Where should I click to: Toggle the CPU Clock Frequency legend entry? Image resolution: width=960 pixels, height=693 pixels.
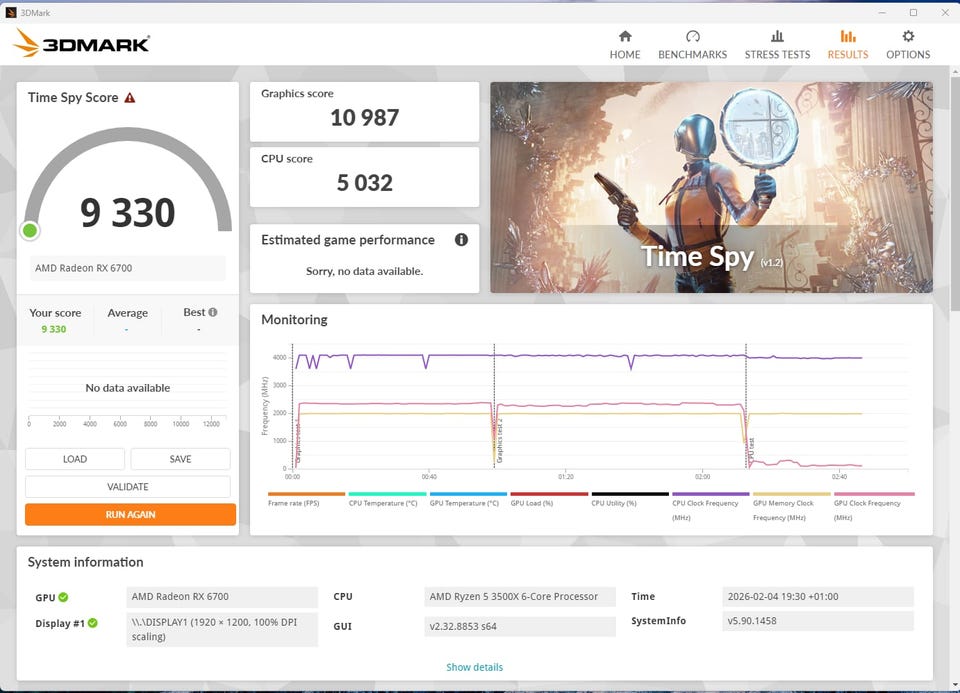710,506
